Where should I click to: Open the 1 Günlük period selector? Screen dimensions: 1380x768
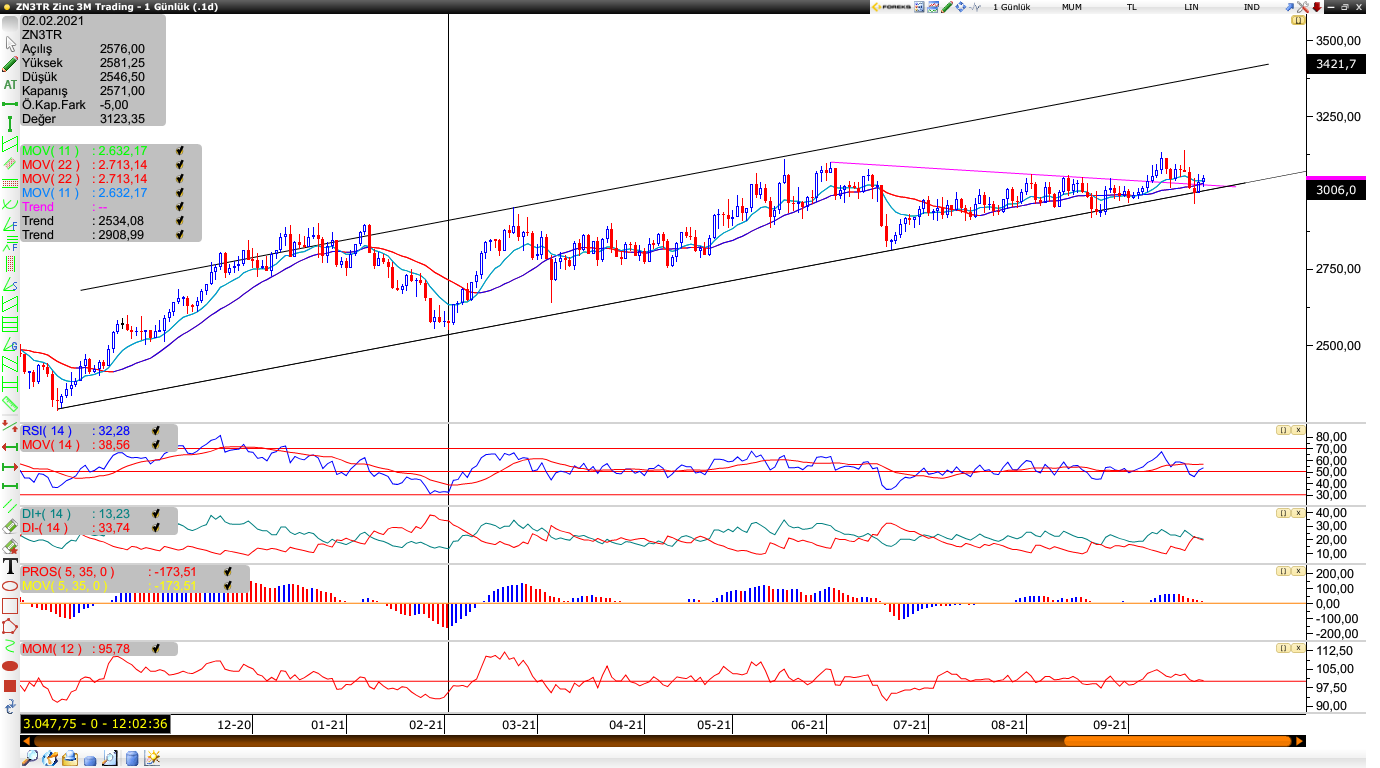coord(1011,7)
